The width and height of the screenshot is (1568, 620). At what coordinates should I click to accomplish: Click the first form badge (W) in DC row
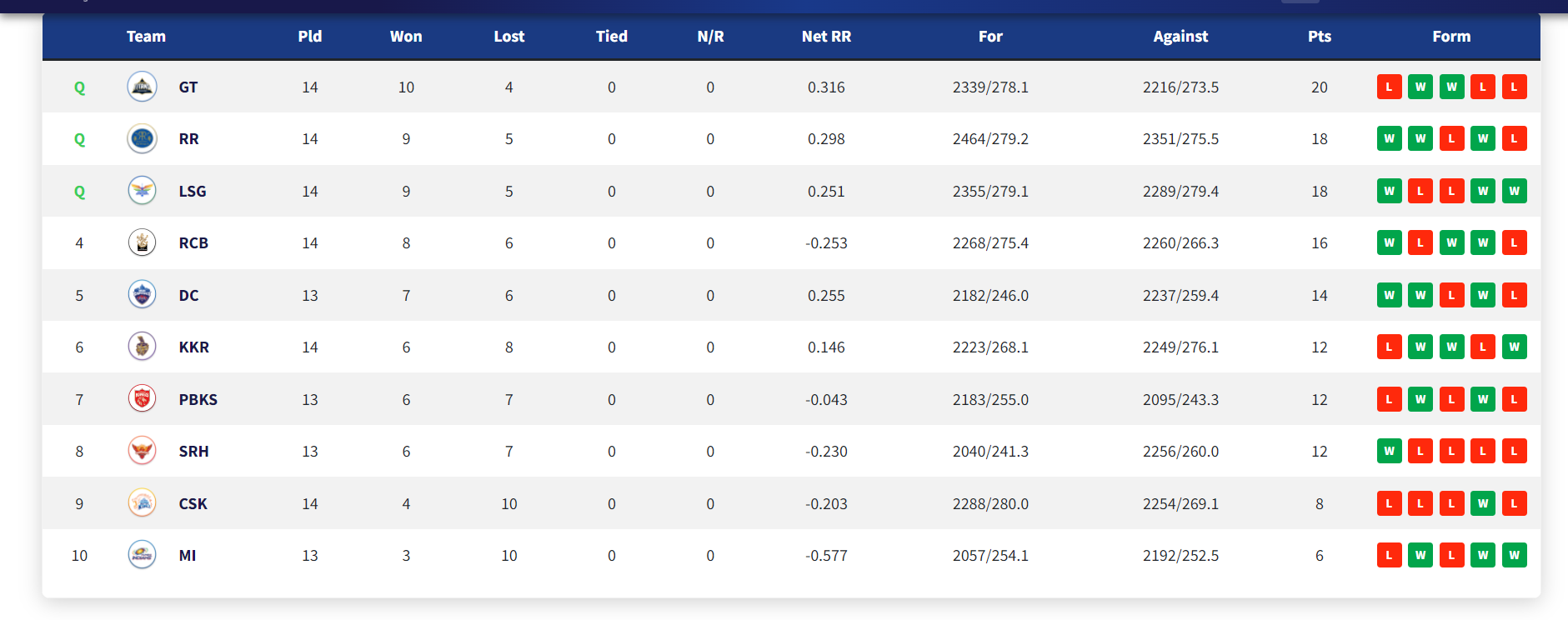(x=1389, y=295)
